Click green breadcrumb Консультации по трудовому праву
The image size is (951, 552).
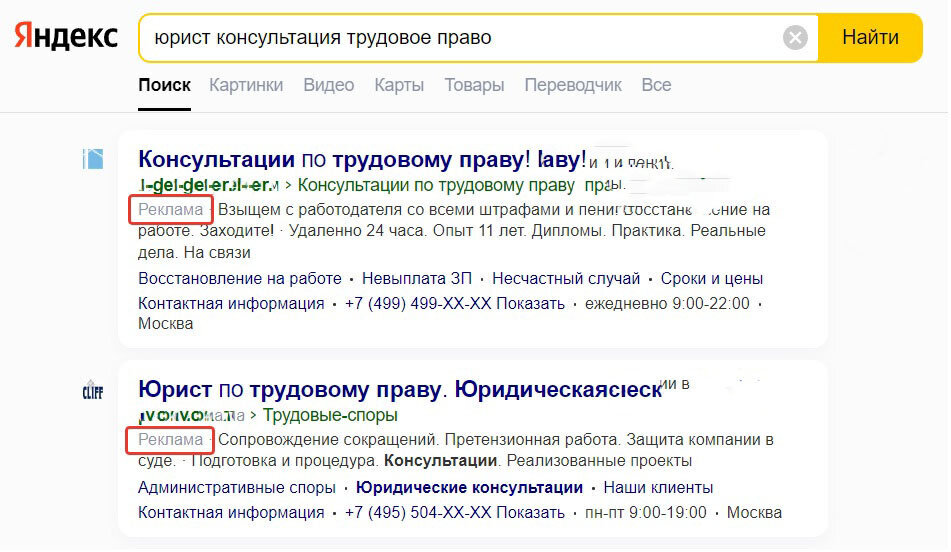pos(436,184)
